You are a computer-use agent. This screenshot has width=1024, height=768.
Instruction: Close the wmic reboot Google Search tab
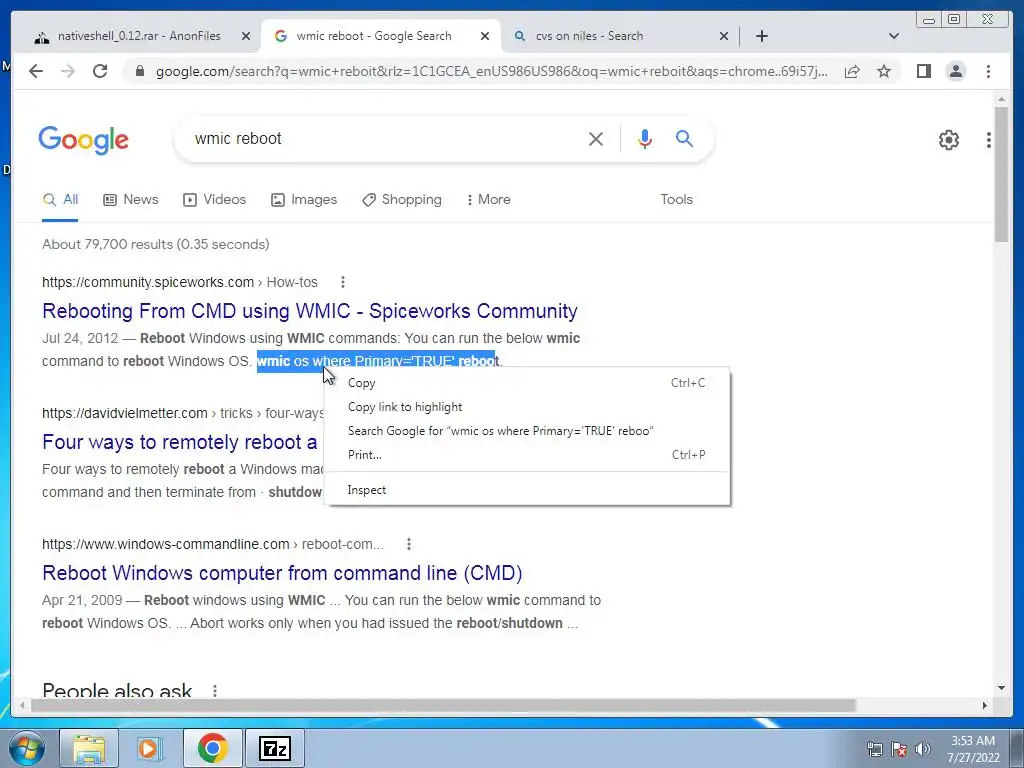point(485,36)
